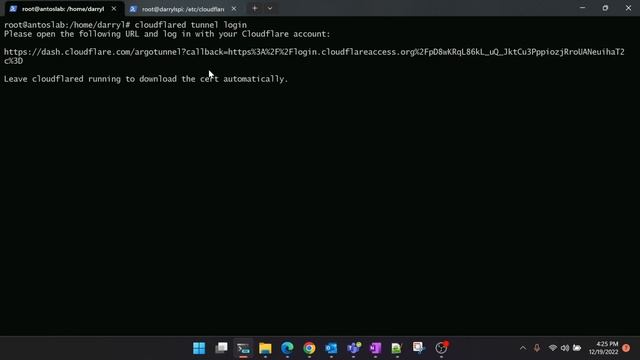This screenshot has width=640, height=360.
Task: Show hidden system tray icons
Action: [523, 348]
